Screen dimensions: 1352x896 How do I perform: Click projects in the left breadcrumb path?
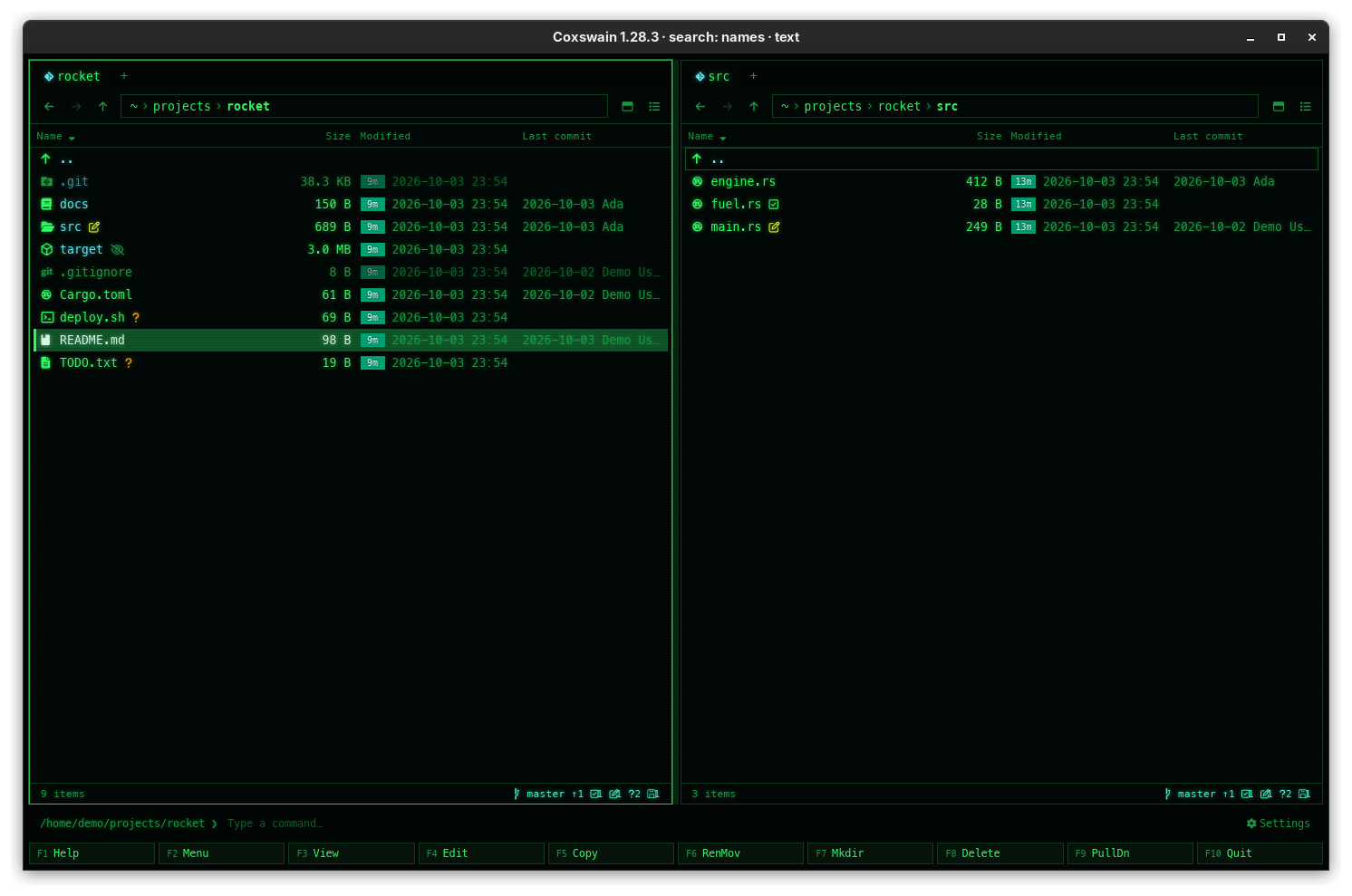point(181,107)
